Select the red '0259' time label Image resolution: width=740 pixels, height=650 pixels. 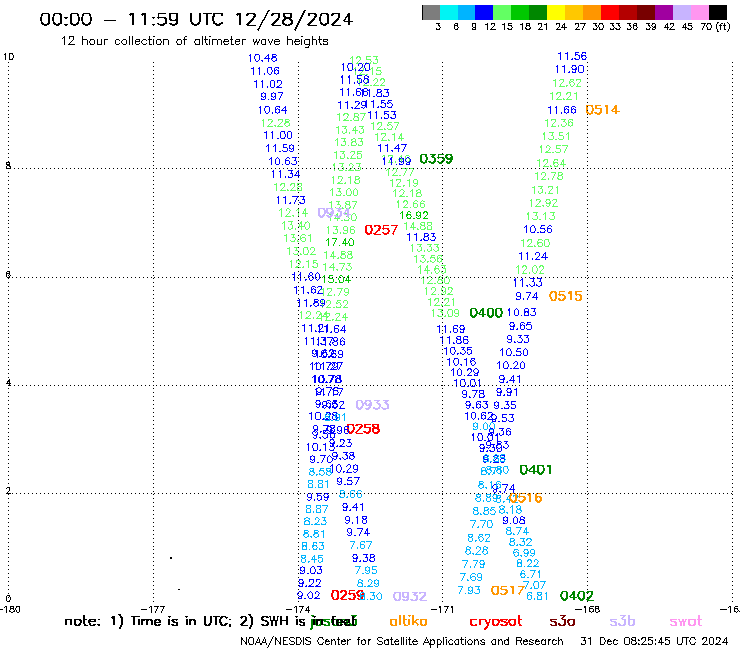pyautogui.click(x=347, y=595)
